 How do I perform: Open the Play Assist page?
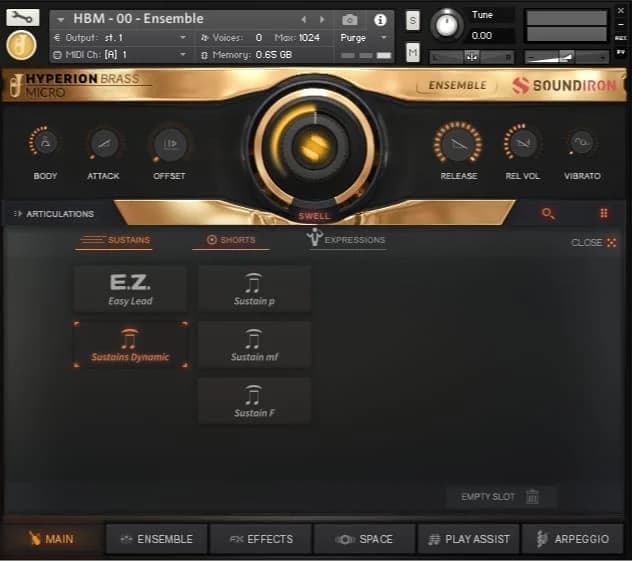469,539
